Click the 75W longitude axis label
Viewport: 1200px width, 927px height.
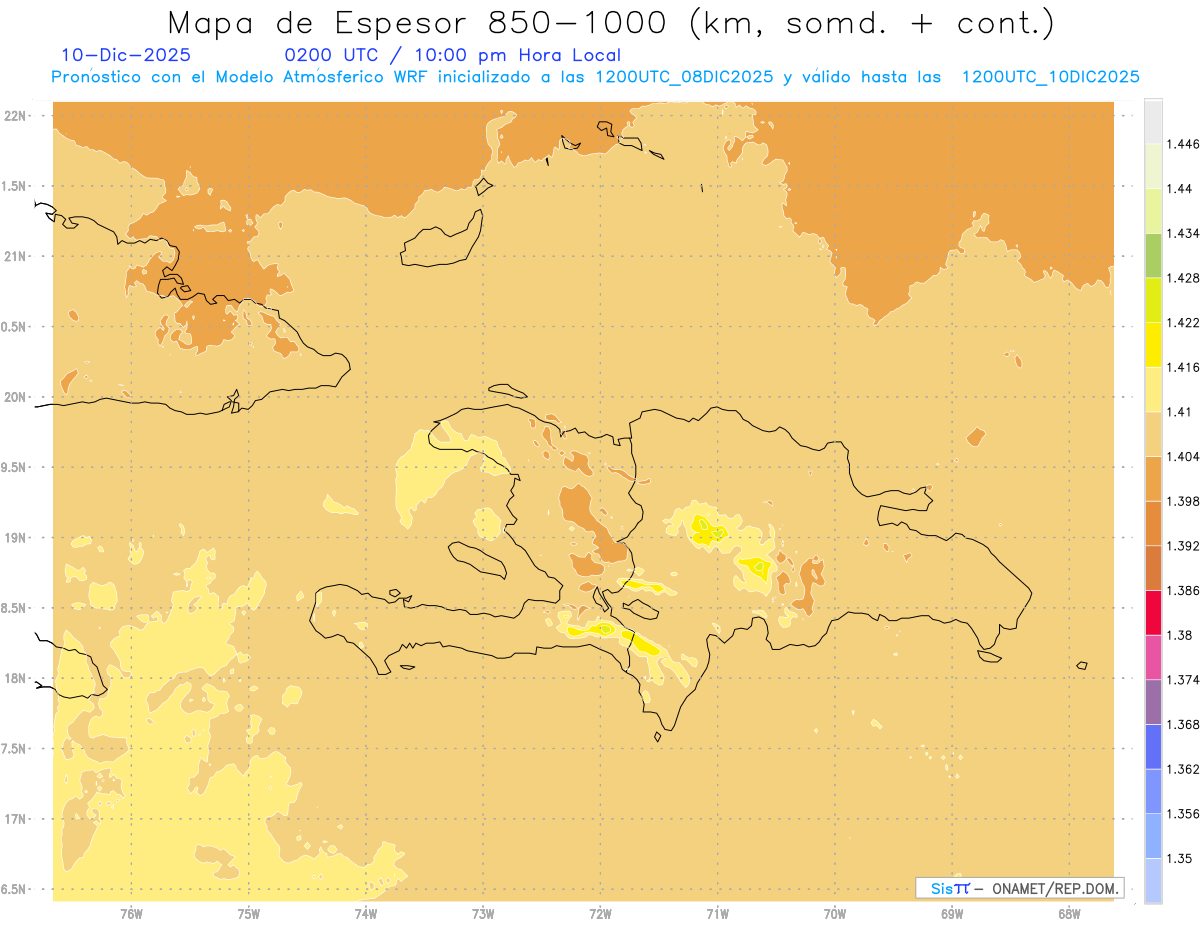coord(249,914)
